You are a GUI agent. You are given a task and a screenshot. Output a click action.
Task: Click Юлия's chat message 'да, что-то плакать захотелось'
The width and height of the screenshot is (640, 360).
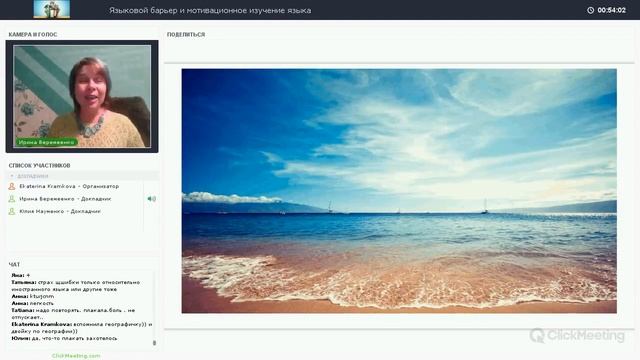(x=64, y=338)
